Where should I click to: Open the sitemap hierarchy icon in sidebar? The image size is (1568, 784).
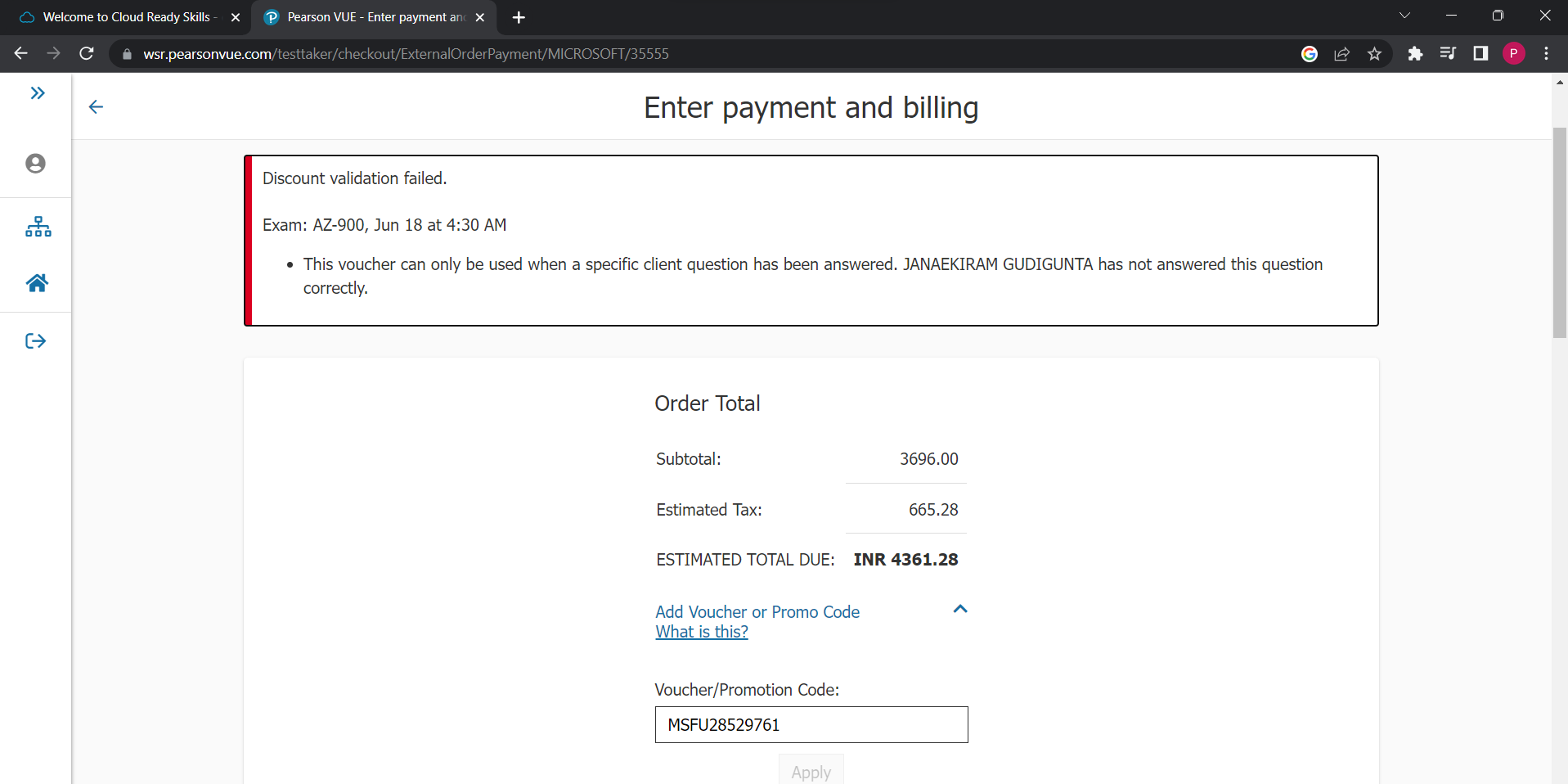(x=38, y=227)
